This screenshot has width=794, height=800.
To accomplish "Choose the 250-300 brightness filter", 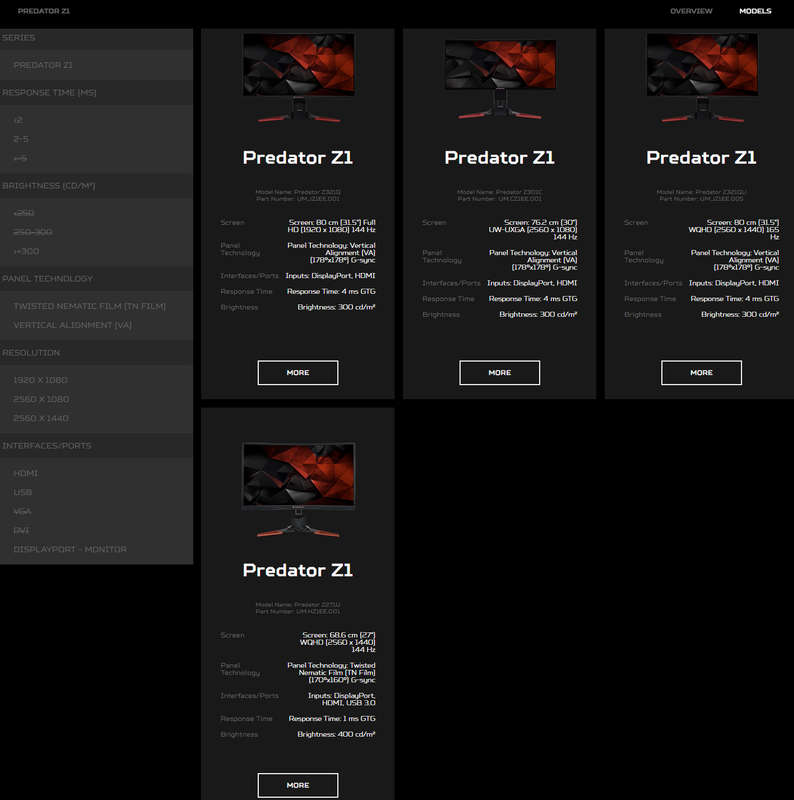I will (33, 232).
